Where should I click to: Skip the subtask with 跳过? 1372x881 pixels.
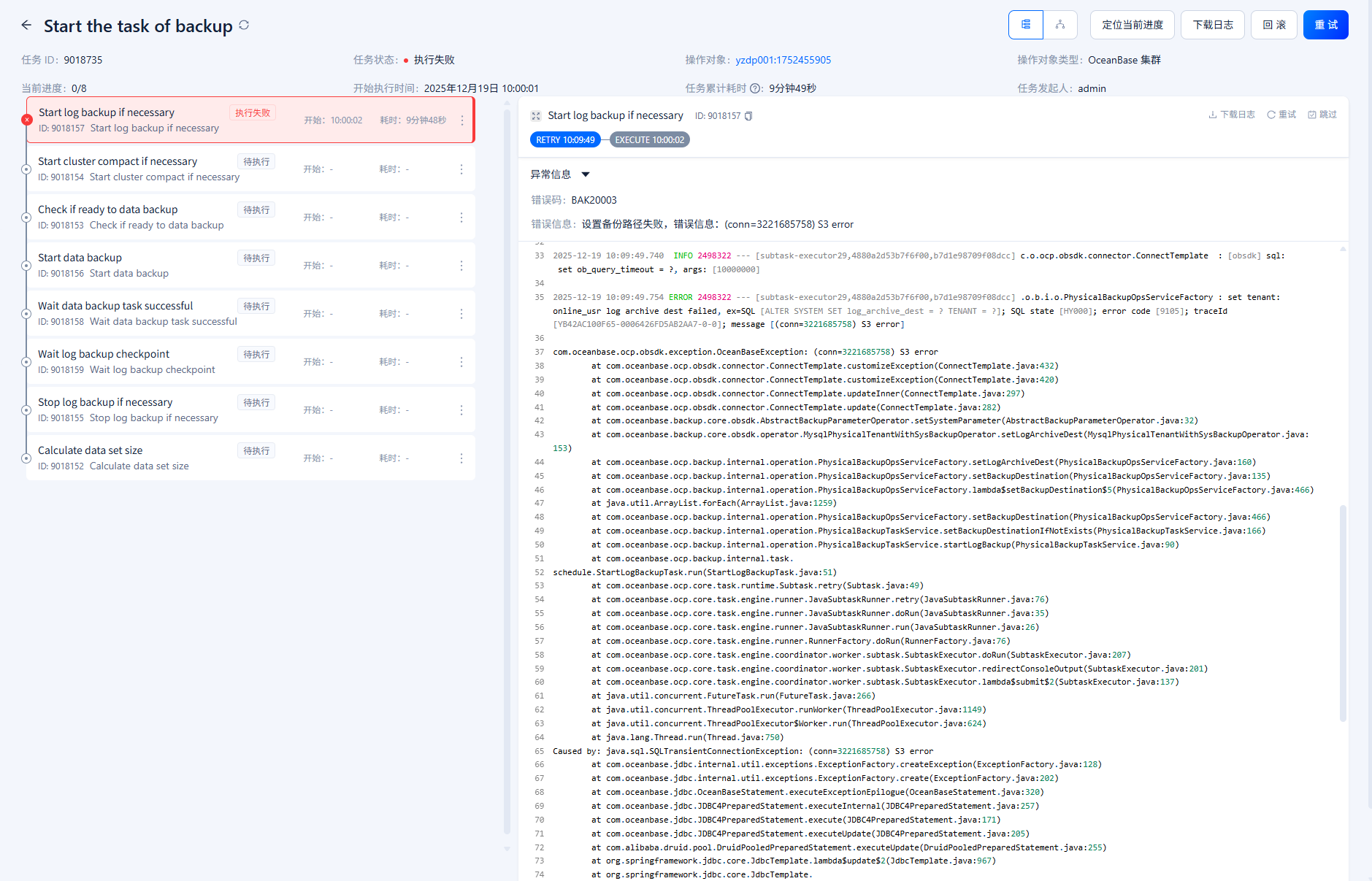coord(1322,115)
